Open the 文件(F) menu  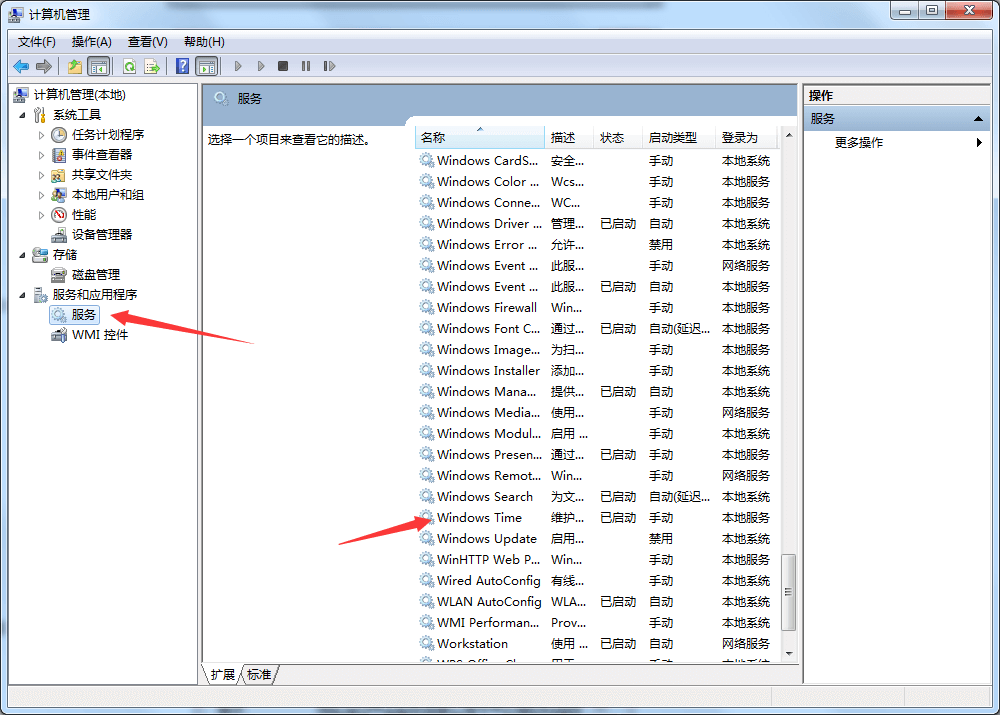(x=36, y=42)
